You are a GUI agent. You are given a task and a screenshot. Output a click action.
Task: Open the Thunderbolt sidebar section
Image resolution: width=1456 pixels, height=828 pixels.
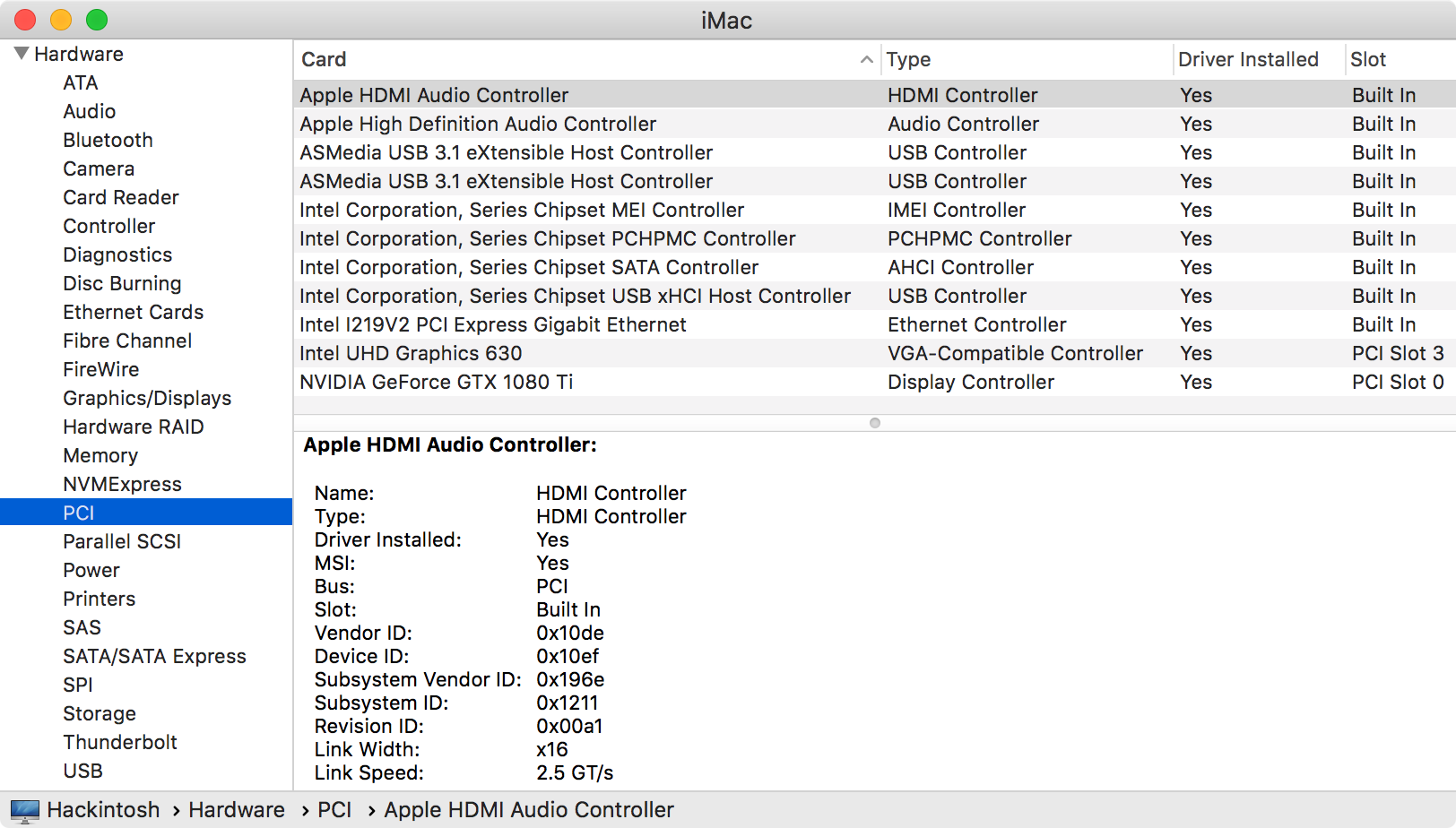(120, 742)
